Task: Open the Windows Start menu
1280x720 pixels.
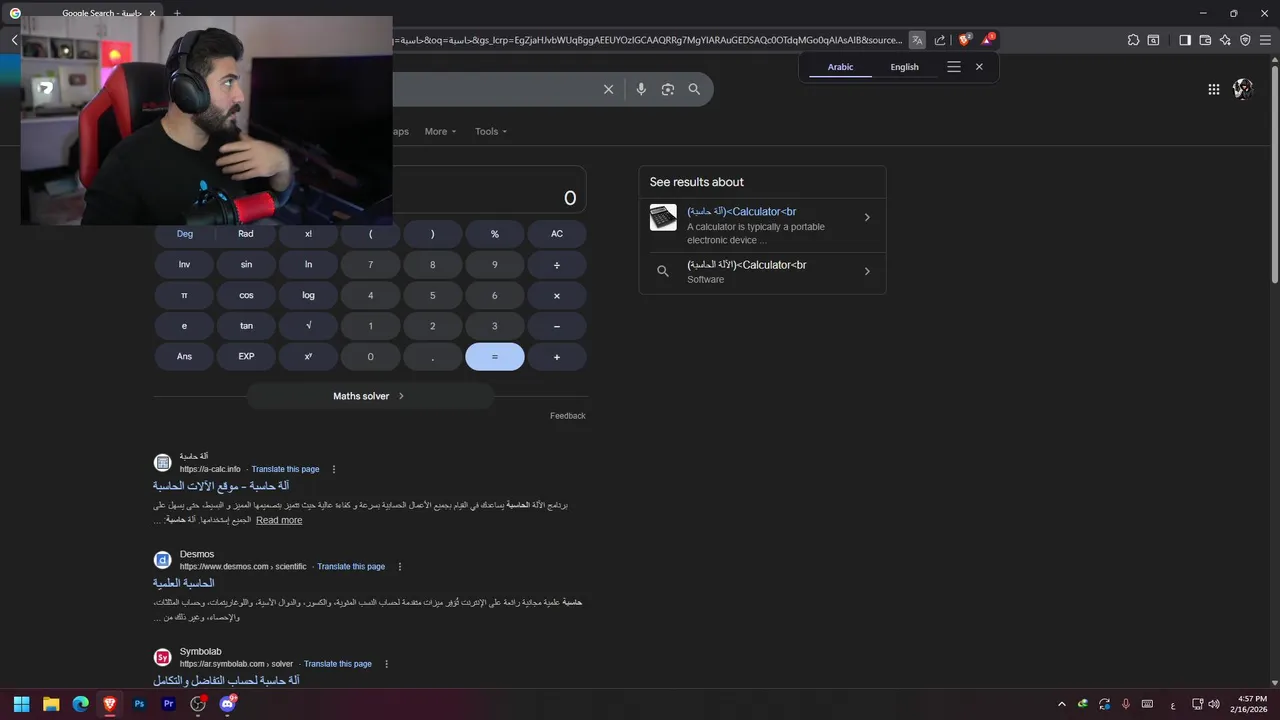Action: 21,704
